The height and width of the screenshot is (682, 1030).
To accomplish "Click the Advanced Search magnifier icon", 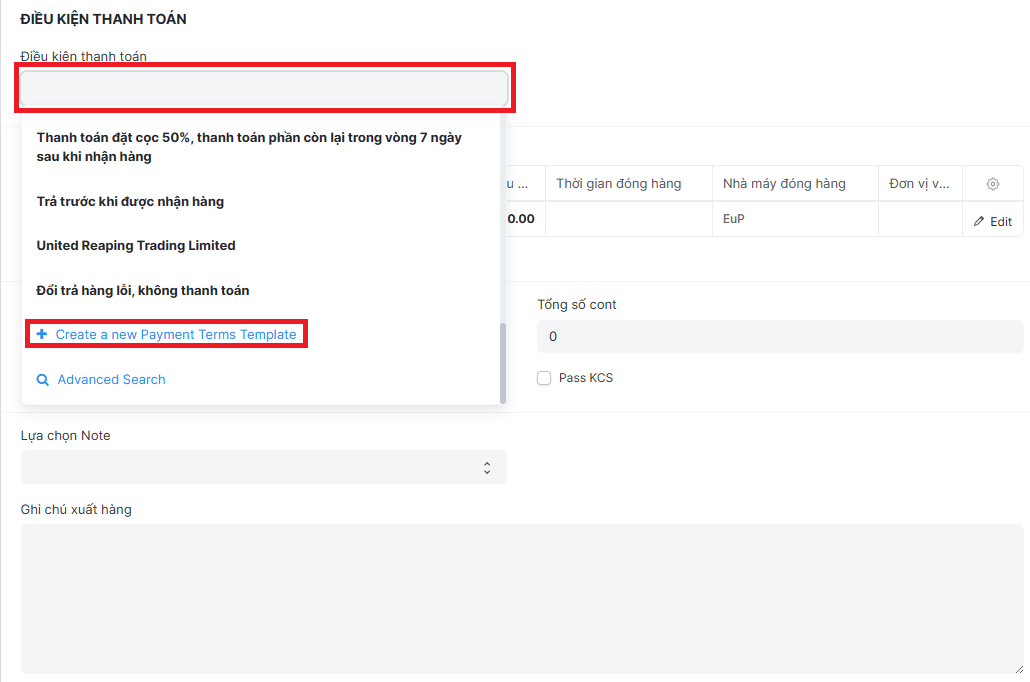I will click(x=43, y=380).
